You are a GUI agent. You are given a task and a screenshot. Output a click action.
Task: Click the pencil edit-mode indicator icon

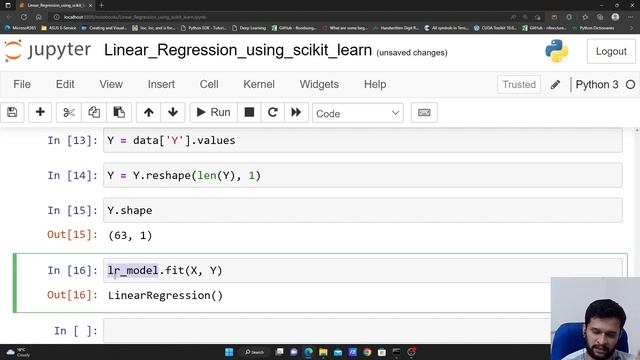click(555, 84)
